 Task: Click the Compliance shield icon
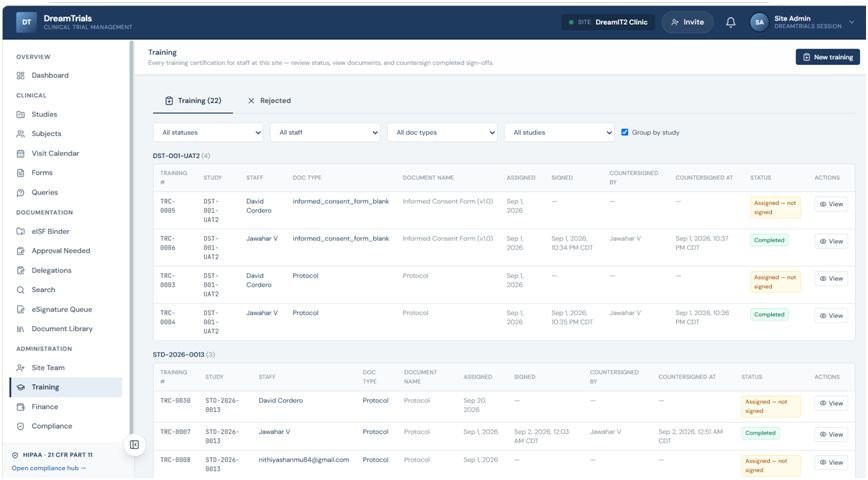pyautogui.click(x=20, y=426)
